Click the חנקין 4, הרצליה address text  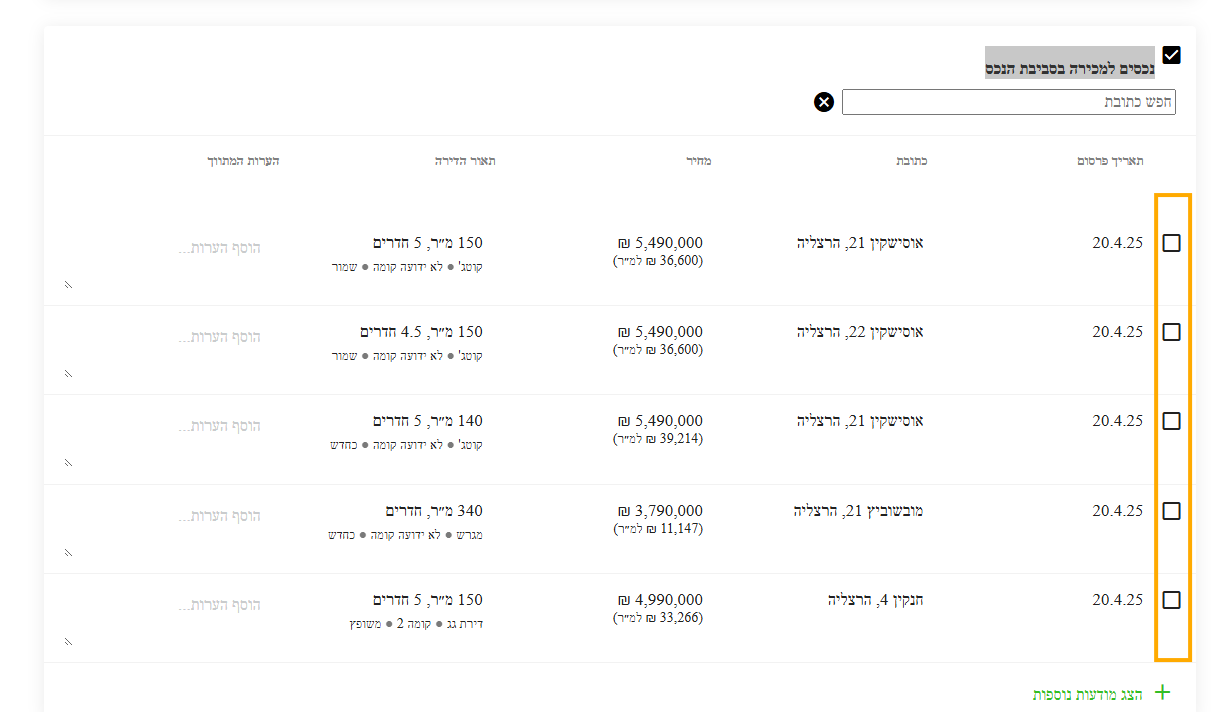(x=875, y=600)
